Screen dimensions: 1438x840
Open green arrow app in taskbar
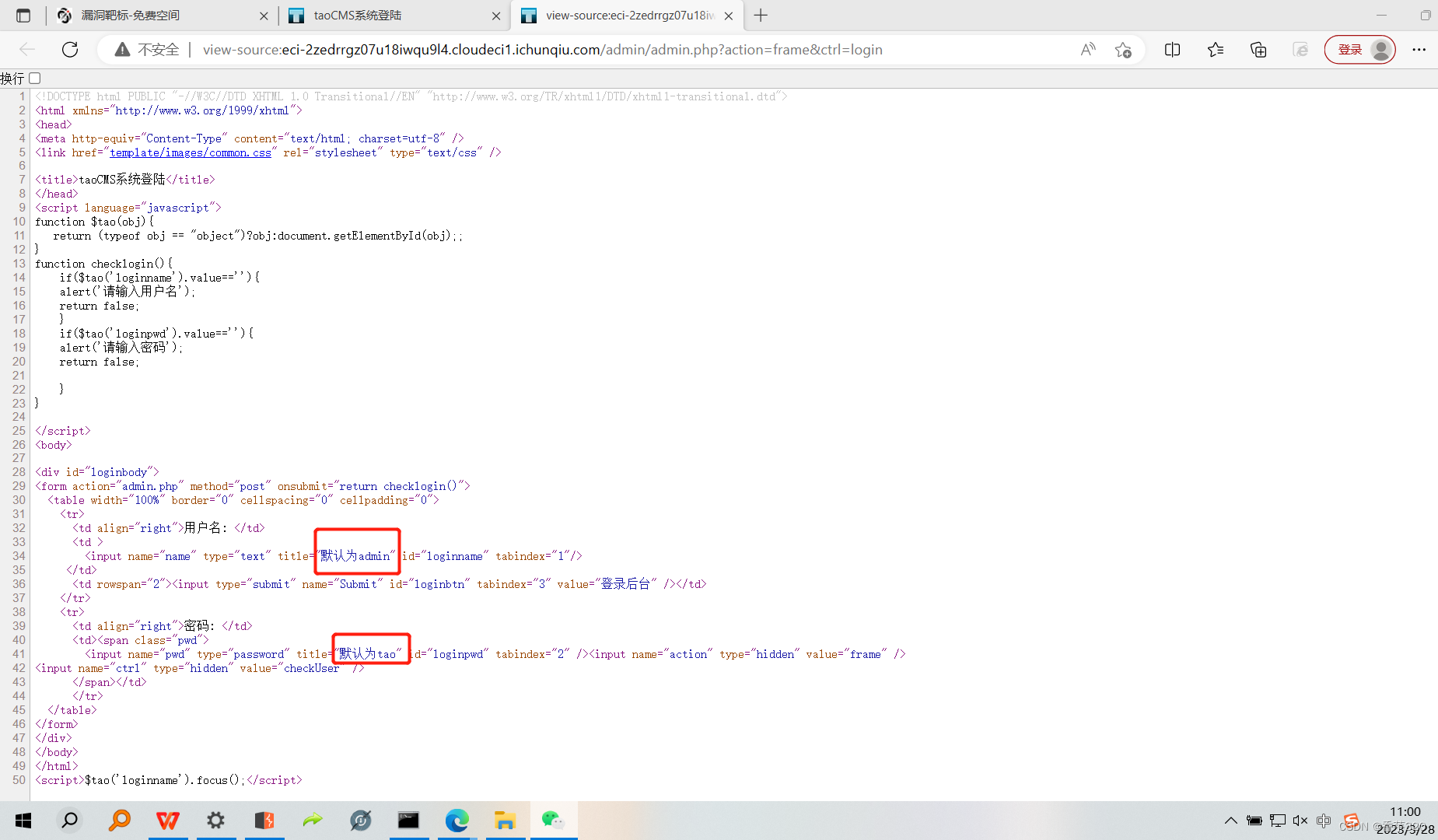coord(313,821)
